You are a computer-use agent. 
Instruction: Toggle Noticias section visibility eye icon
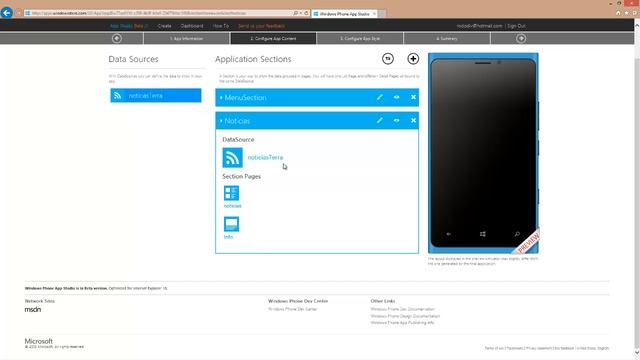(x=396, y=120)
